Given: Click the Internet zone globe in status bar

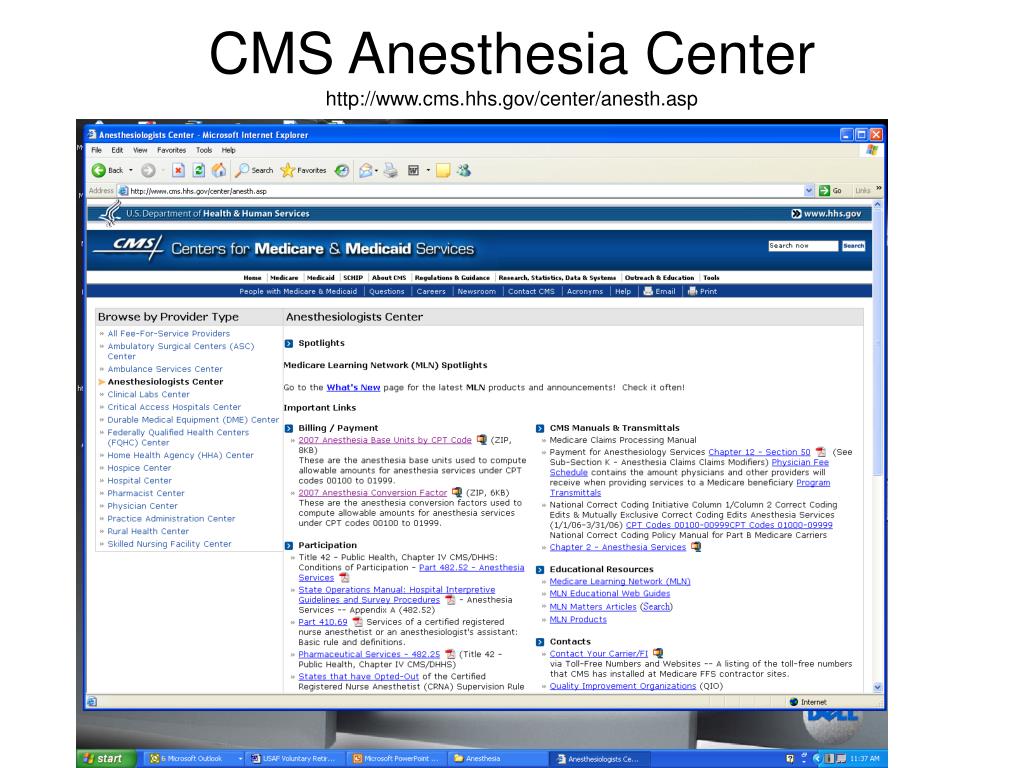Looking at the screenshot, I should [793, 702].
